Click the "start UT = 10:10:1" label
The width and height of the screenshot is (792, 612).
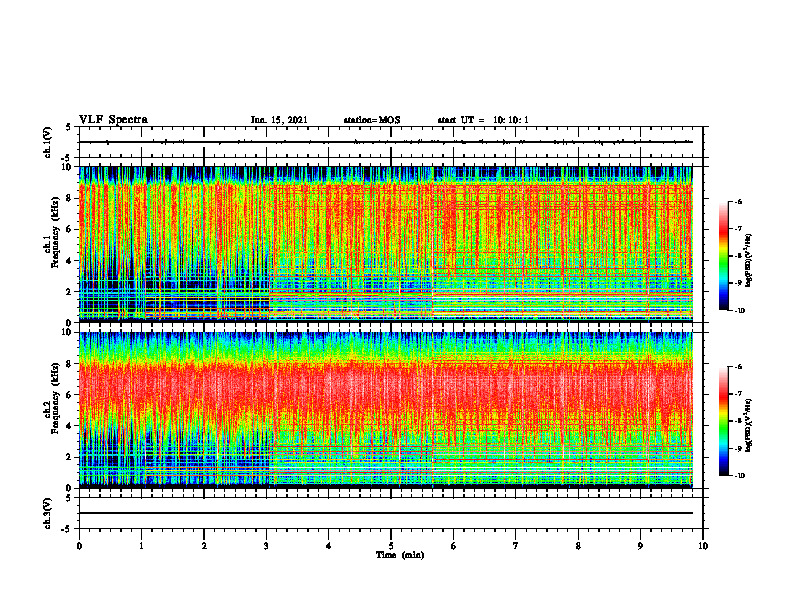(x=483, y=120)
